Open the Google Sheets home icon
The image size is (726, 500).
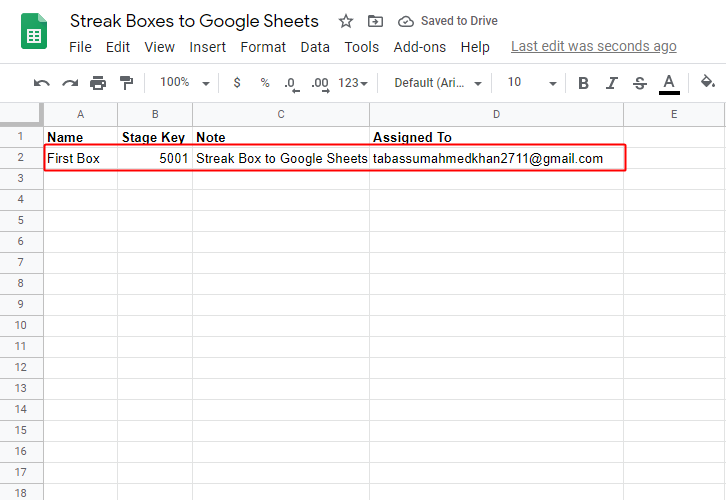(x=34, y=31)
